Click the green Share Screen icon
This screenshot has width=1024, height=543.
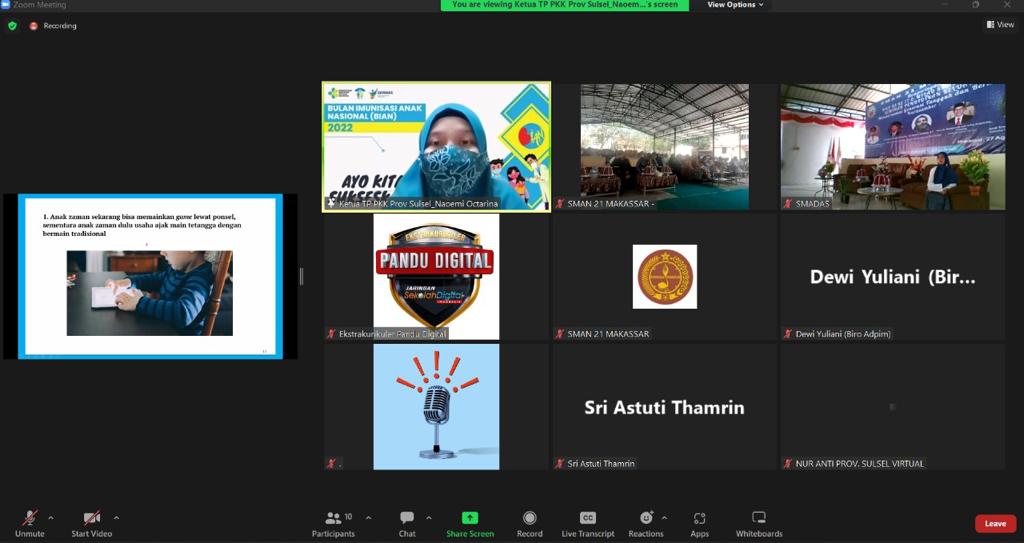(469, 518)
